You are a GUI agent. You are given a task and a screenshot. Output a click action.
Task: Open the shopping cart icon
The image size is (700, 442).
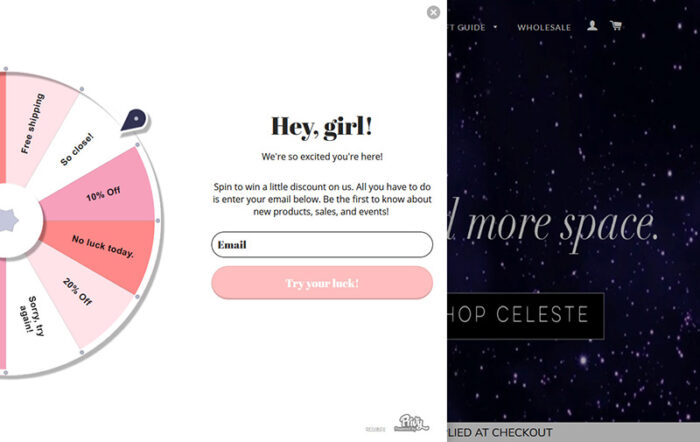(x=616, y=25)
